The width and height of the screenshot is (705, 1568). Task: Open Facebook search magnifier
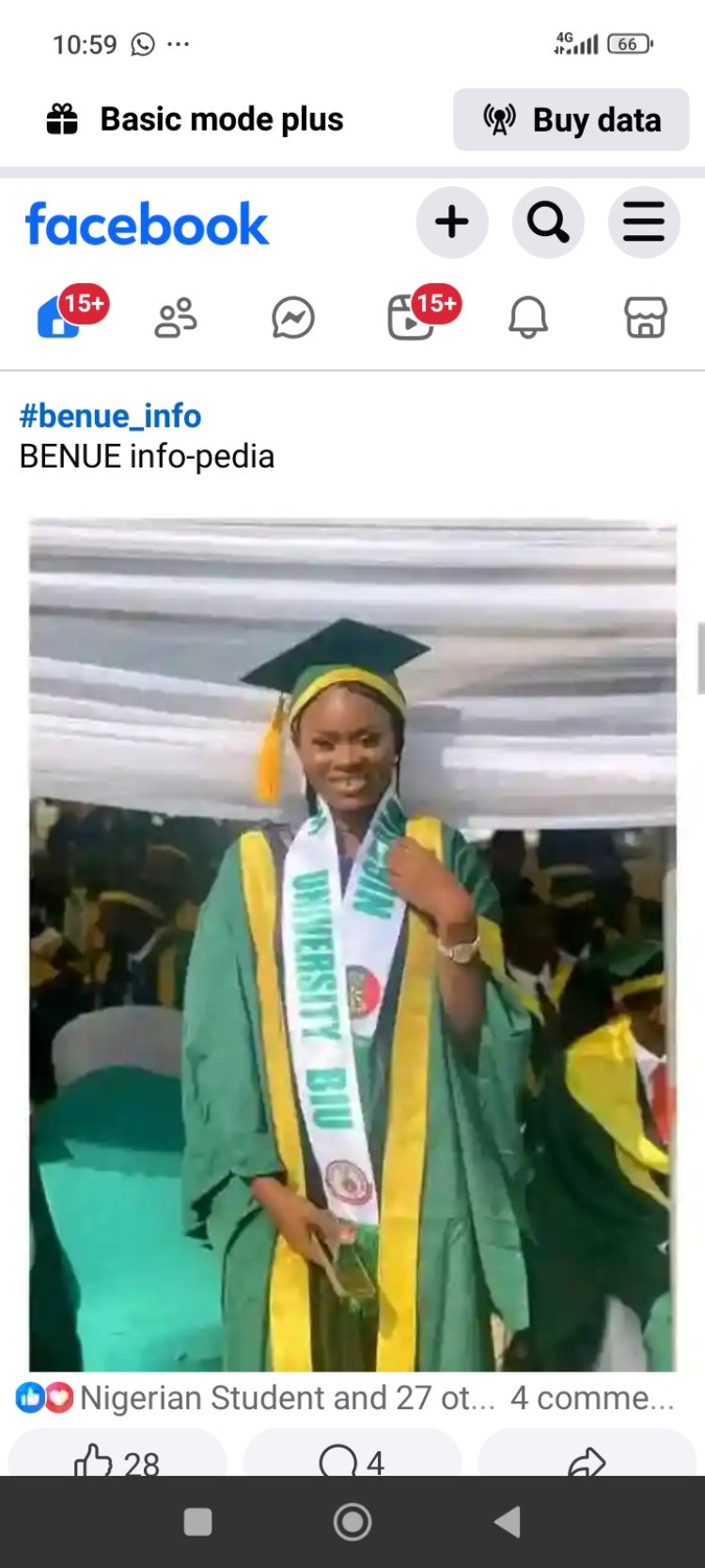point(548,223)
